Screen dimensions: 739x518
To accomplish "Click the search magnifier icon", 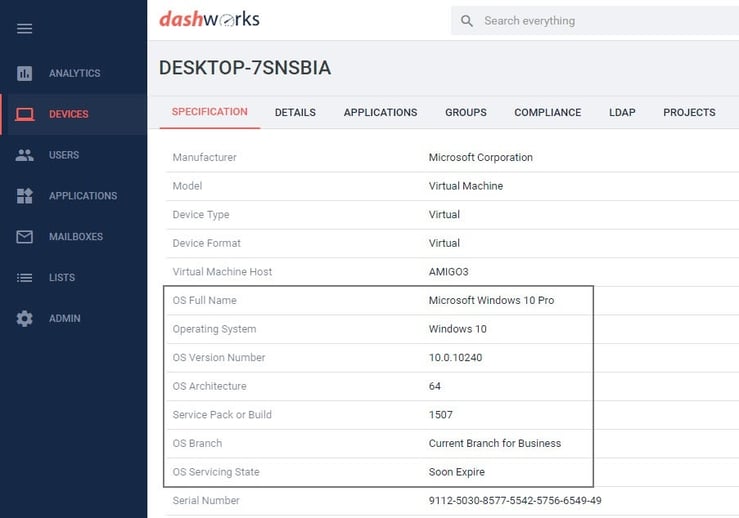I will tap(467, 21).
